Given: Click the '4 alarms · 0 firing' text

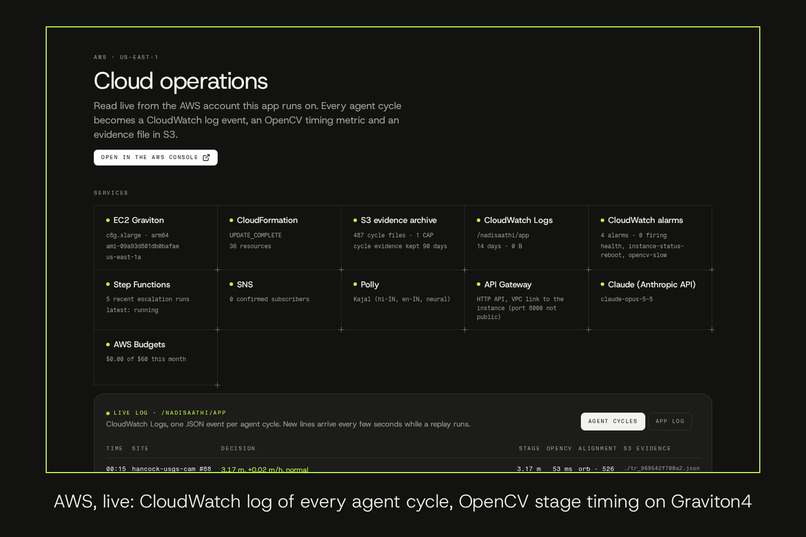Looking at the screenshot, I should click(633, 235).
